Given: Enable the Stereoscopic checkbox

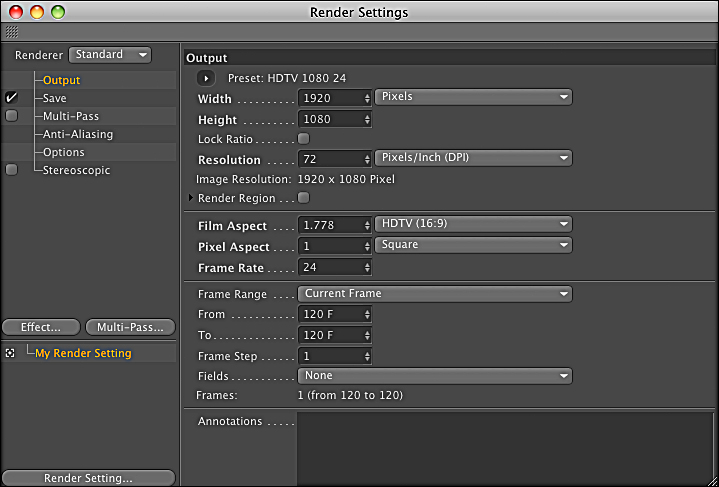Looking at the screenshot, I should click(x=12, y=170).
